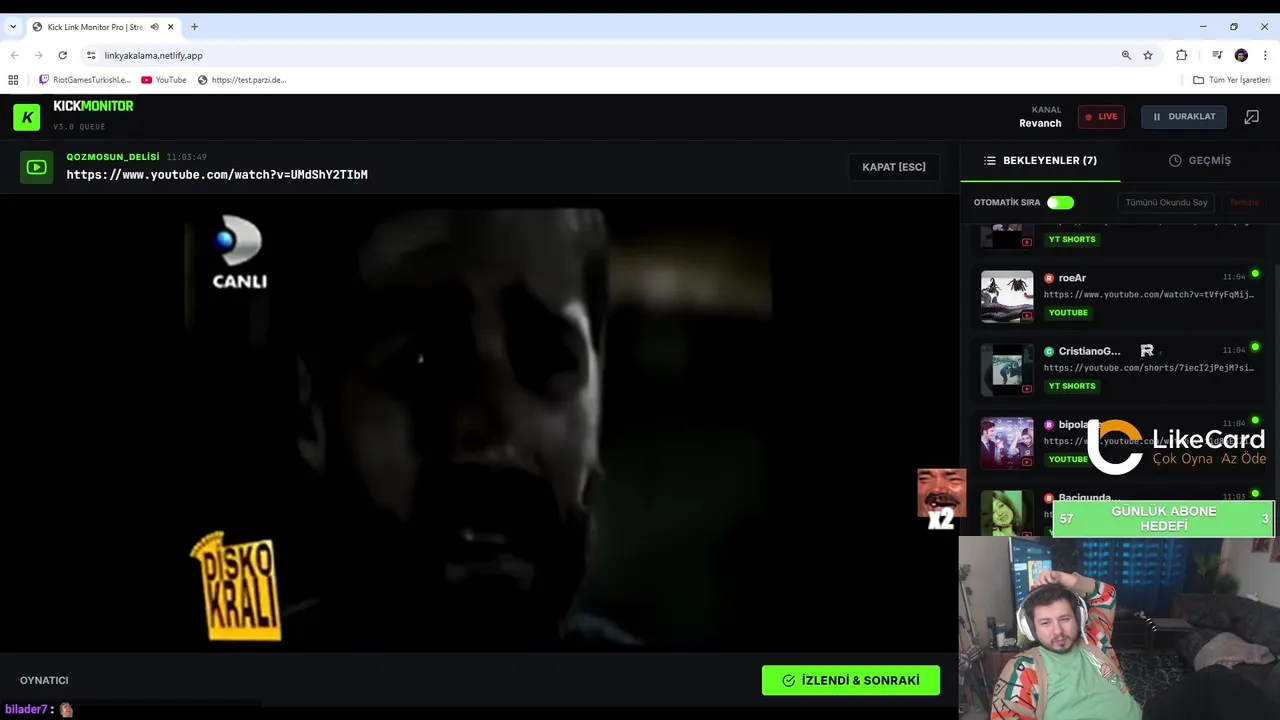Open the pop-out window icon
The image size is (1280, 720).
click(x=1251, y=117)
